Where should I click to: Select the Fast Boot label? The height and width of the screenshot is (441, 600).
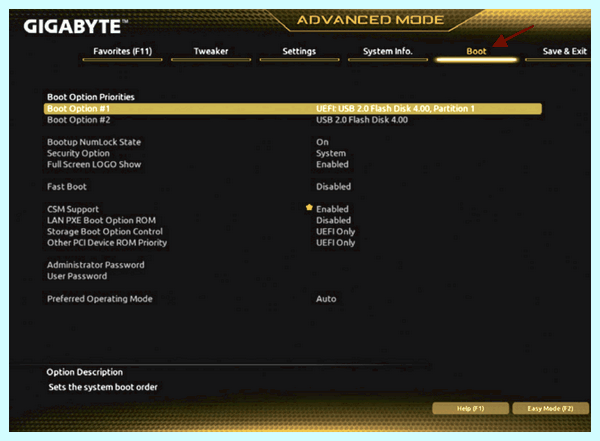coord(67,186)
